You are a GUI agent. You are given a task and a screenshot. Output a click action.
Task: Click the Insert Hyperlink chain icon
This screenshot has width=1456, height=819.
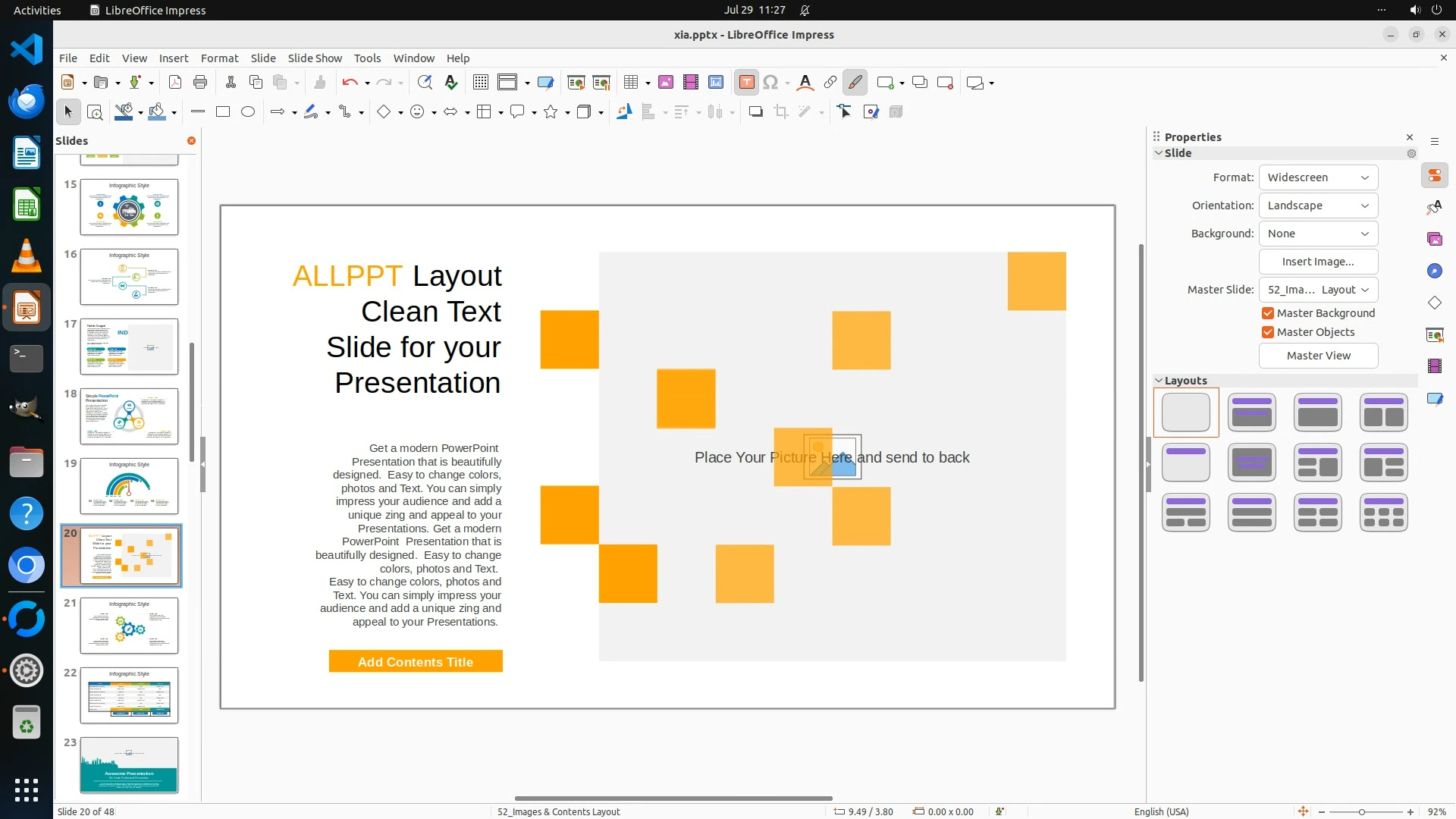[x=830, y=83]
